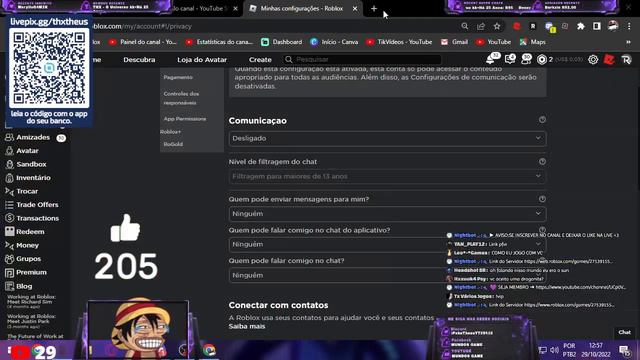640x360 pixels.
Task: Open Grupos in the sidebar
Action: coord(29,259)
